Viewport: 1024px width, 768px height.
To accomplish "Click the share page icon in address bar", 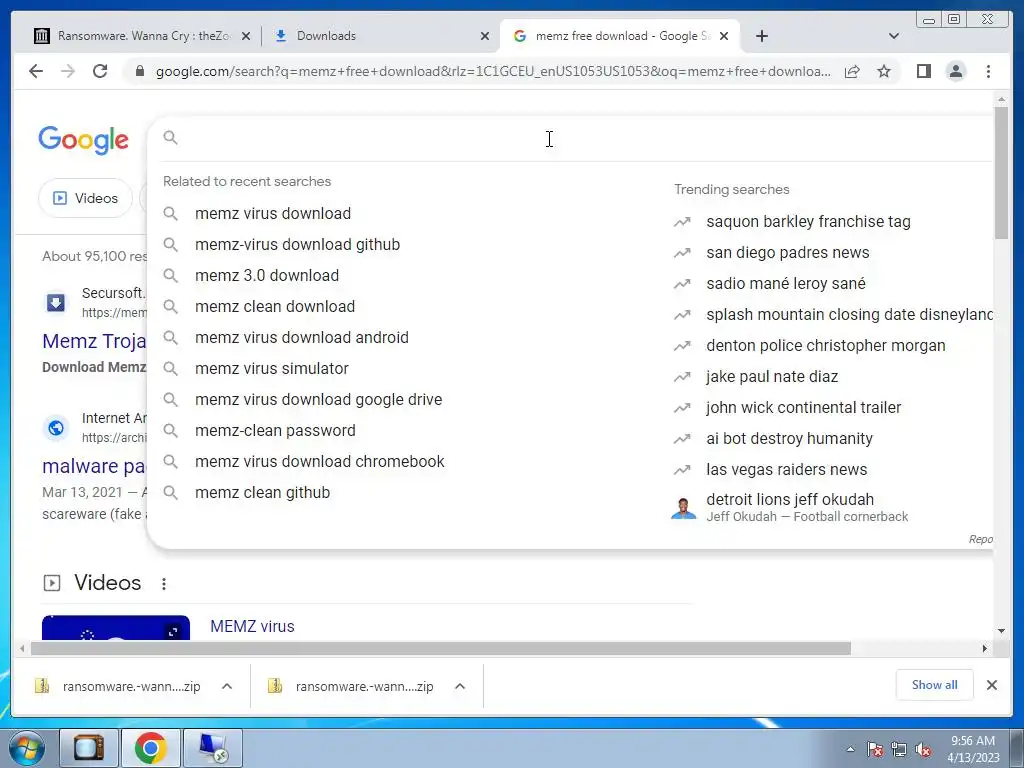I will click(852, 71).
